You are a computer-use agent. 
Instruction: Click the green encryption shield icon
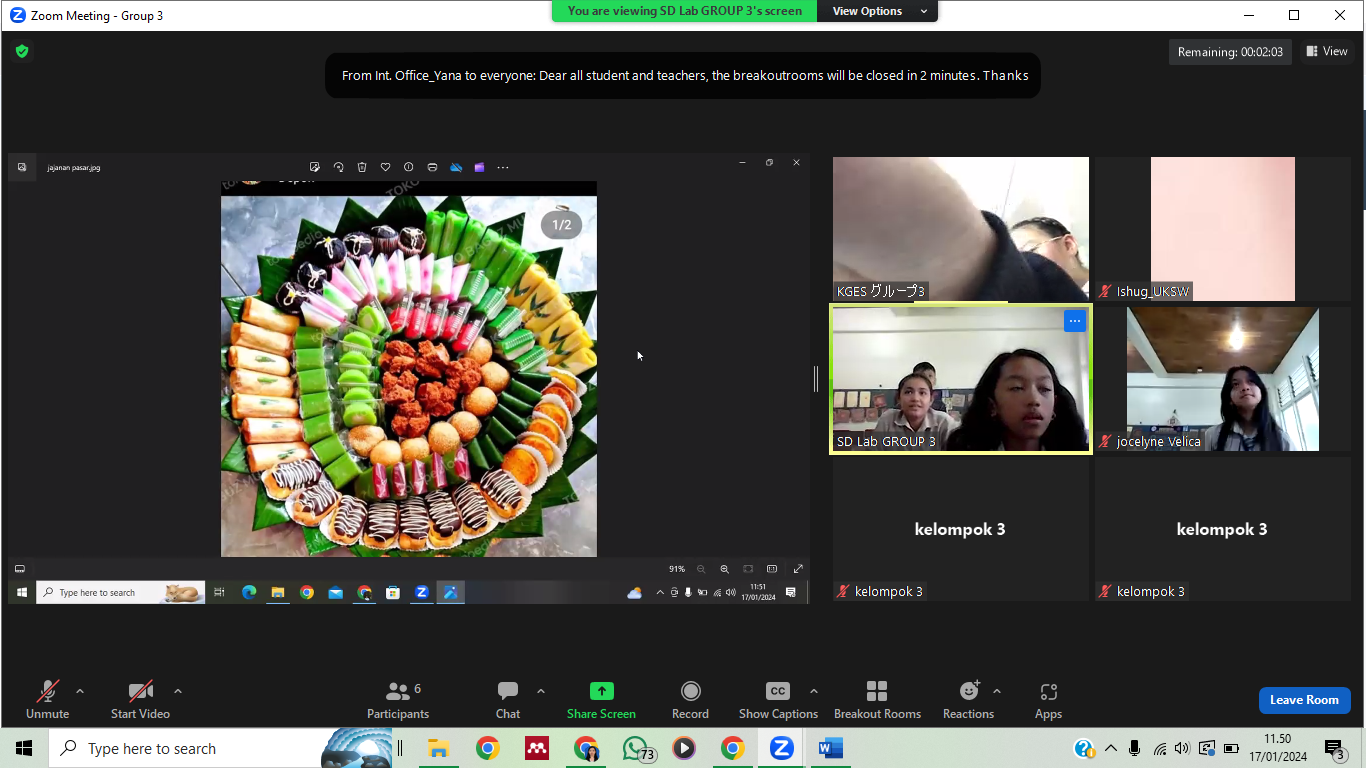coord(22,51)
